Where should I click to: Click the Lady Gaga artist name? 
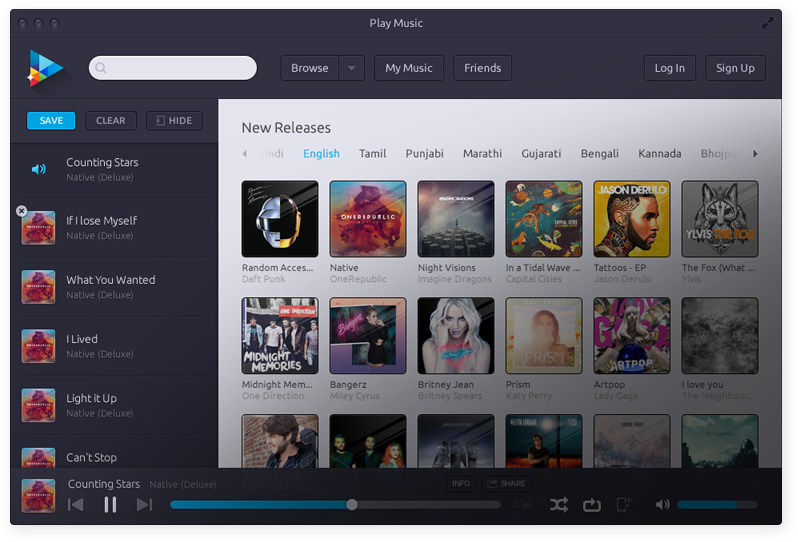616,396
